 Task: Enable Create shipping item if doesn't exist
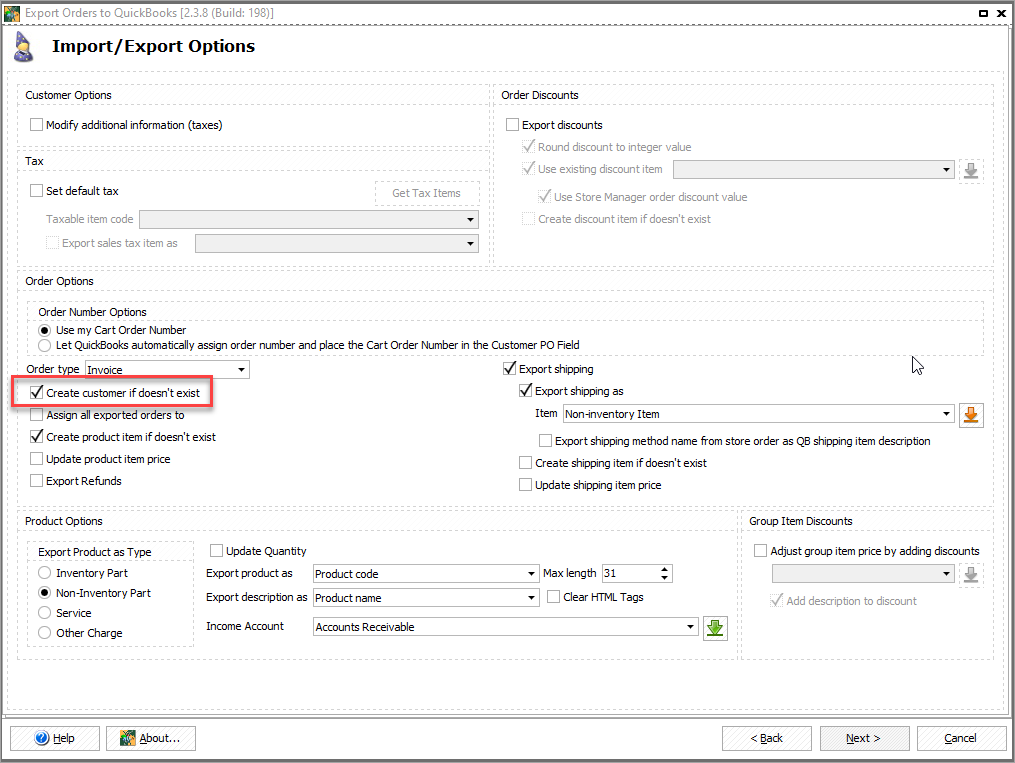coord(526,462)
